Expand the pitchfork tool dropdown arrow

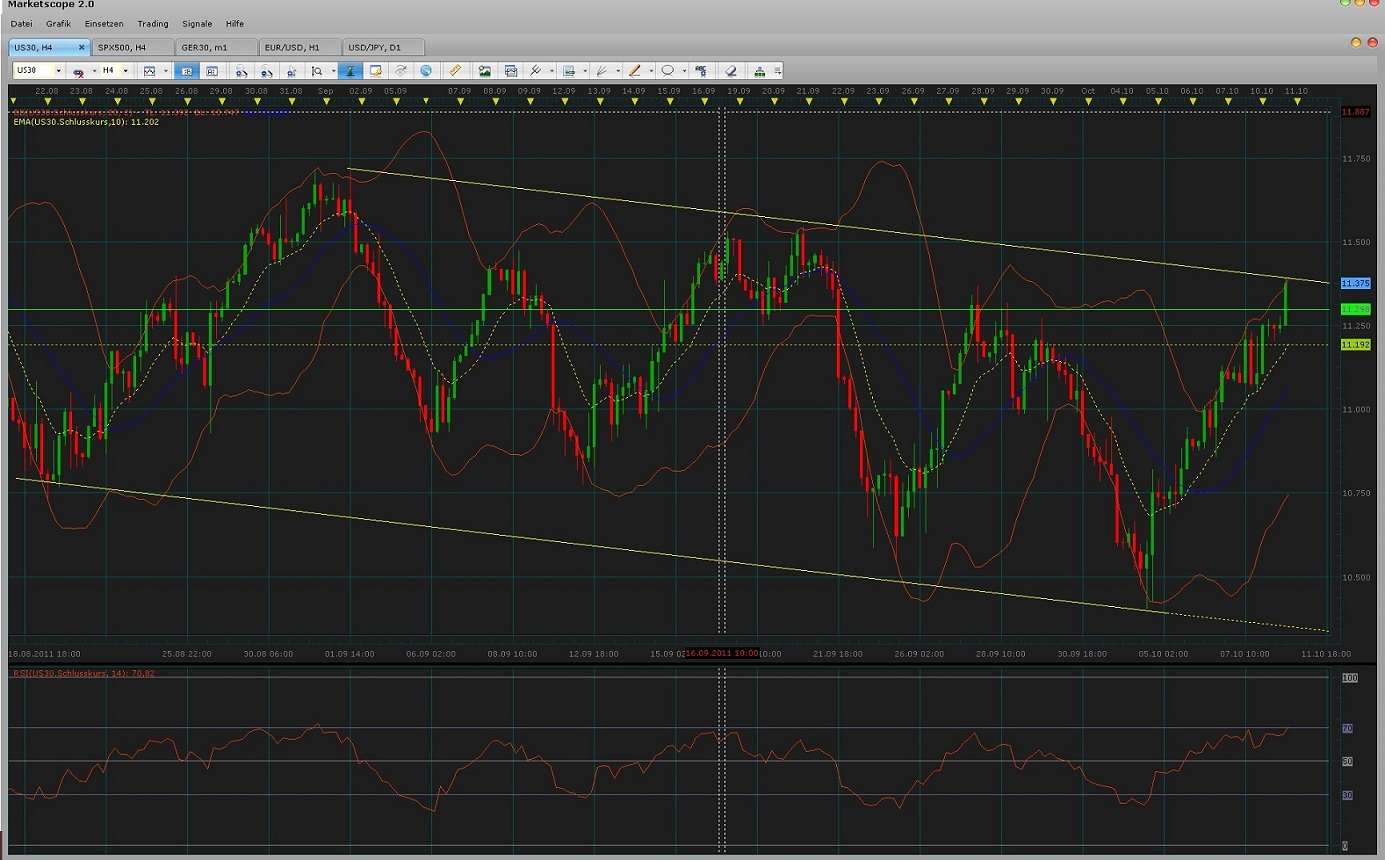coord(552,71)
